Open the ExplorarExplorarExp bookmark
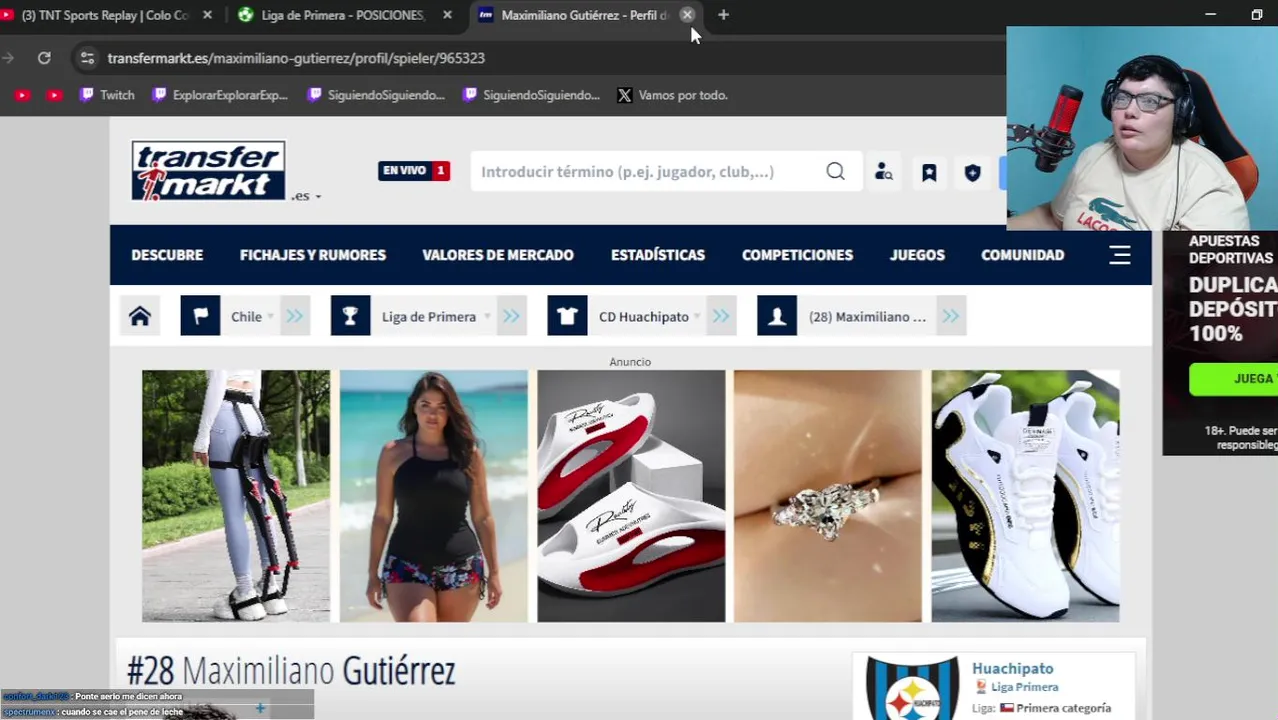The width and height of the screenshot is (1278, 720). pyautogui.click(x=219, y=95)
